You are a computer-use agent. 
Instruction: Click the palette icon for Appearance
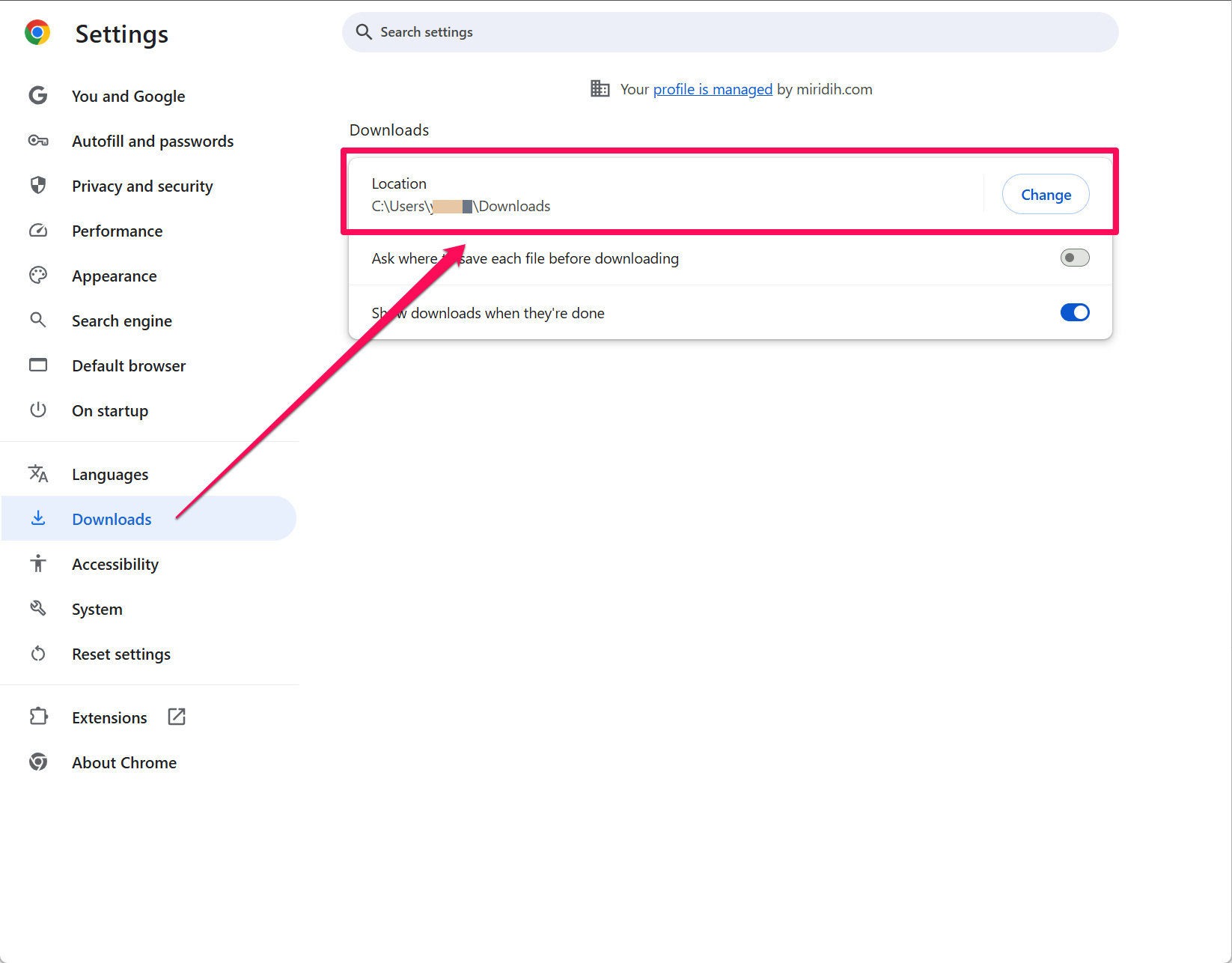click(38, 276)
